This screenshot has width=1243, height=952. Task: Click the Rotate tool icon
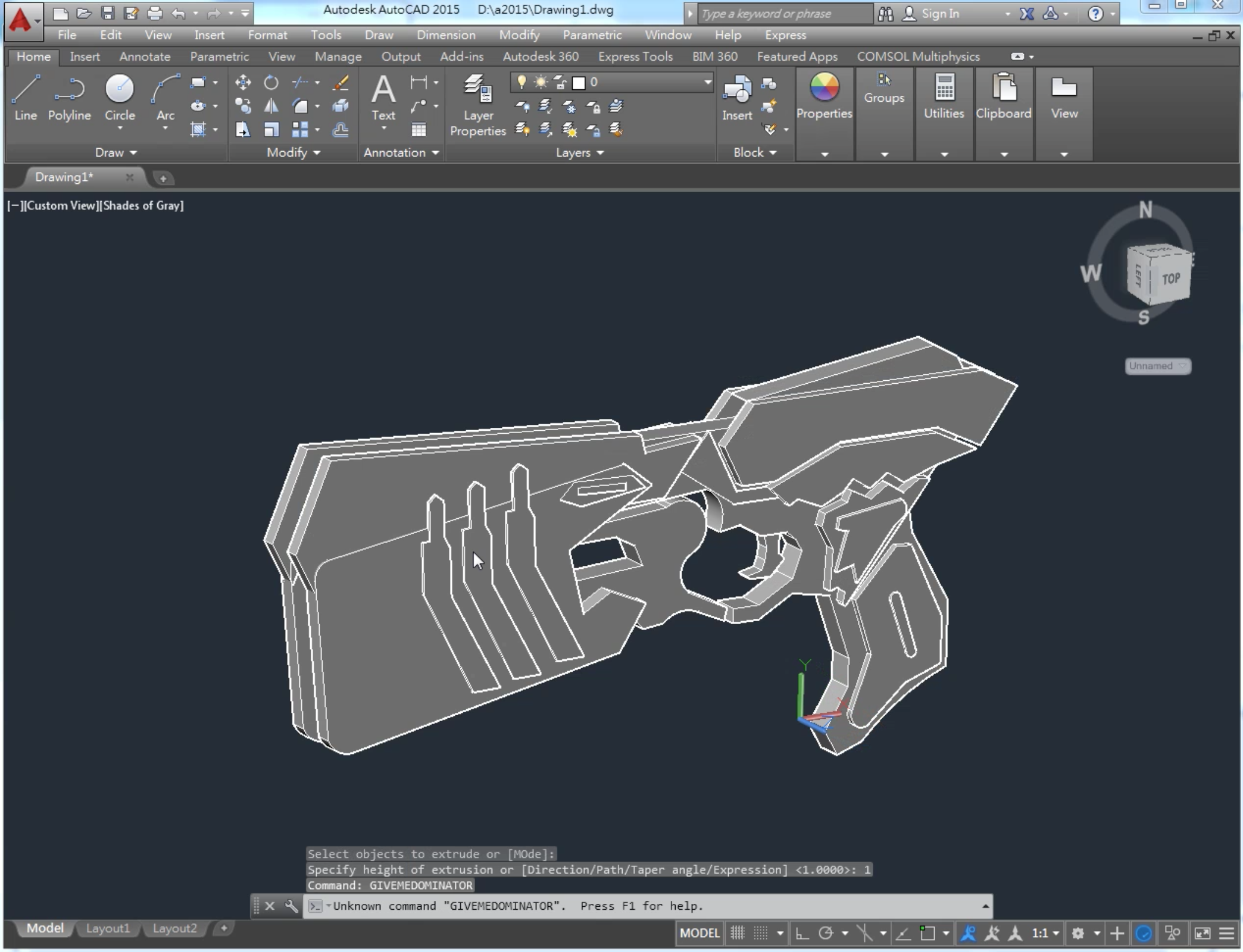[x=271, y=82]
